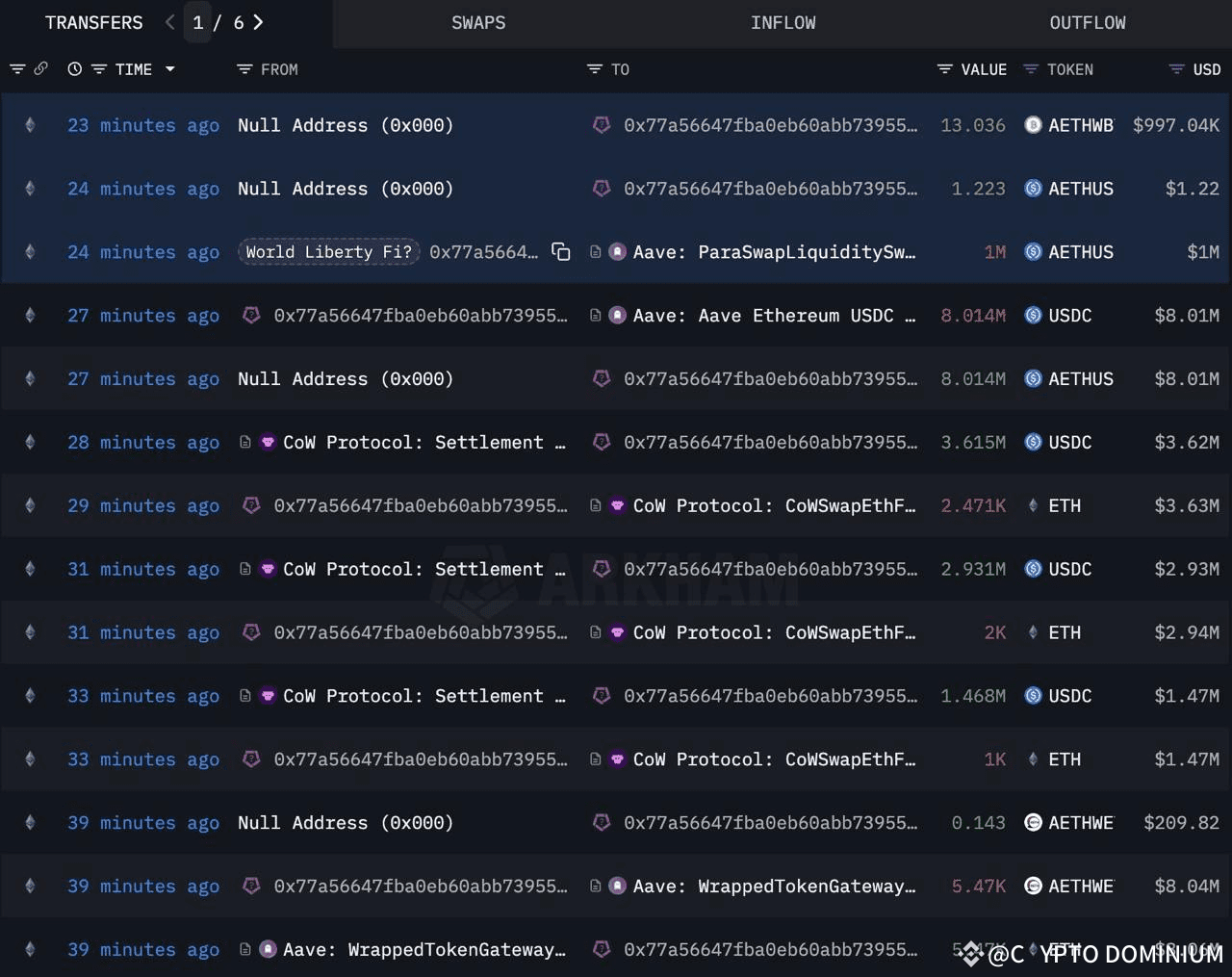Click the USD amount $997.04K
Image resolution: width=1232 pixels, height=977 pixels.
coord(1176,125)
